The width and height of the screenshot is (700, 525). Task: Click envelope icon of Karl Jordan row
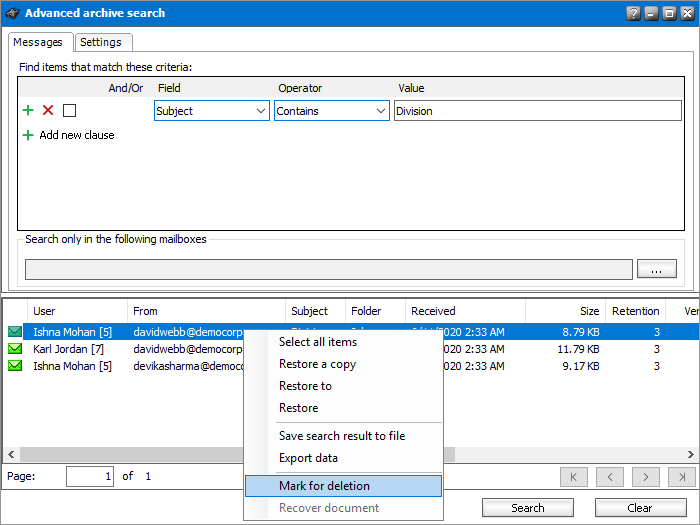point(15,349)
